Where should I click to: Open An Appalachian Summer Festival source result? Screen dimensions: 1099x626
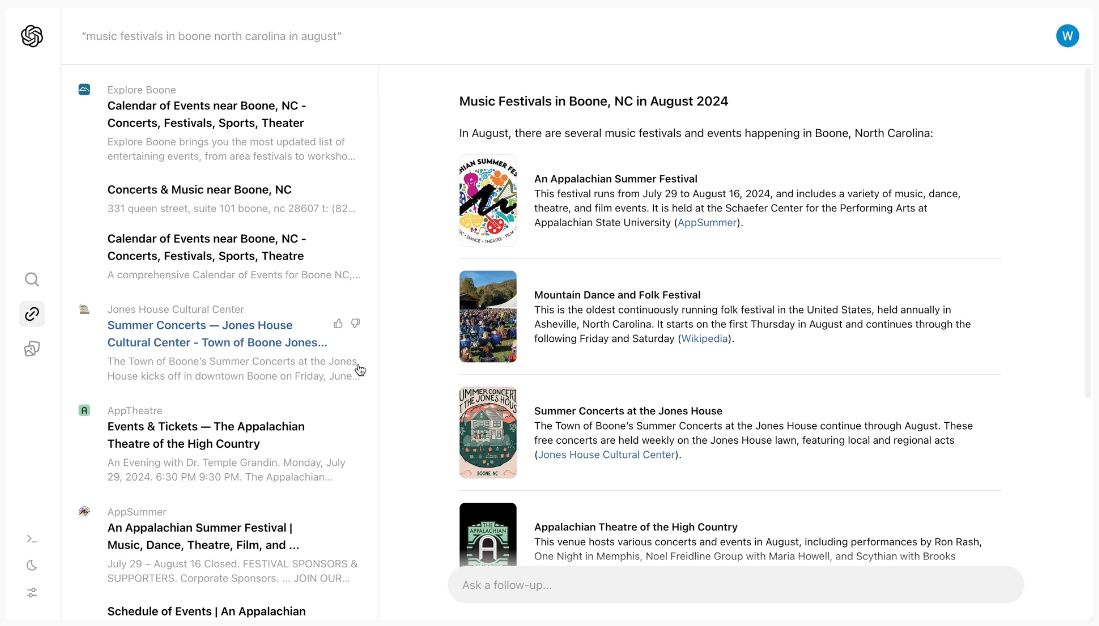(x=203, y=536)
